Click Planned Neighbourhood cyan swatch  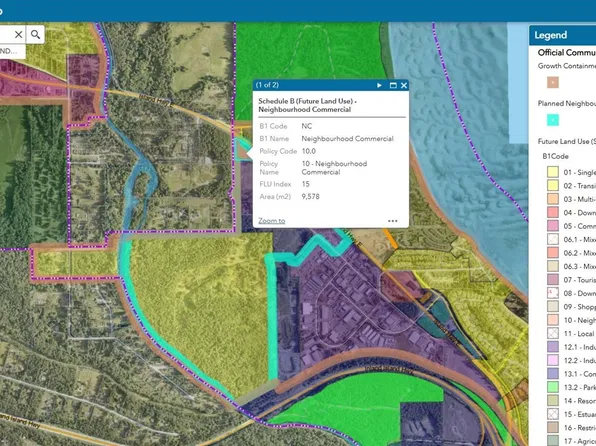click(553, 120)
